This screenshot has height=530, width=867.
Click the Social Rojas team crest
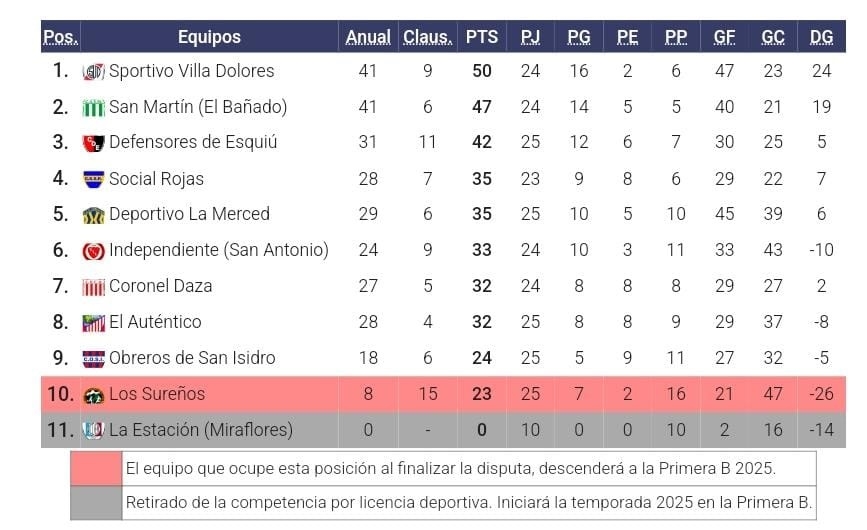(x=94, y=179)
